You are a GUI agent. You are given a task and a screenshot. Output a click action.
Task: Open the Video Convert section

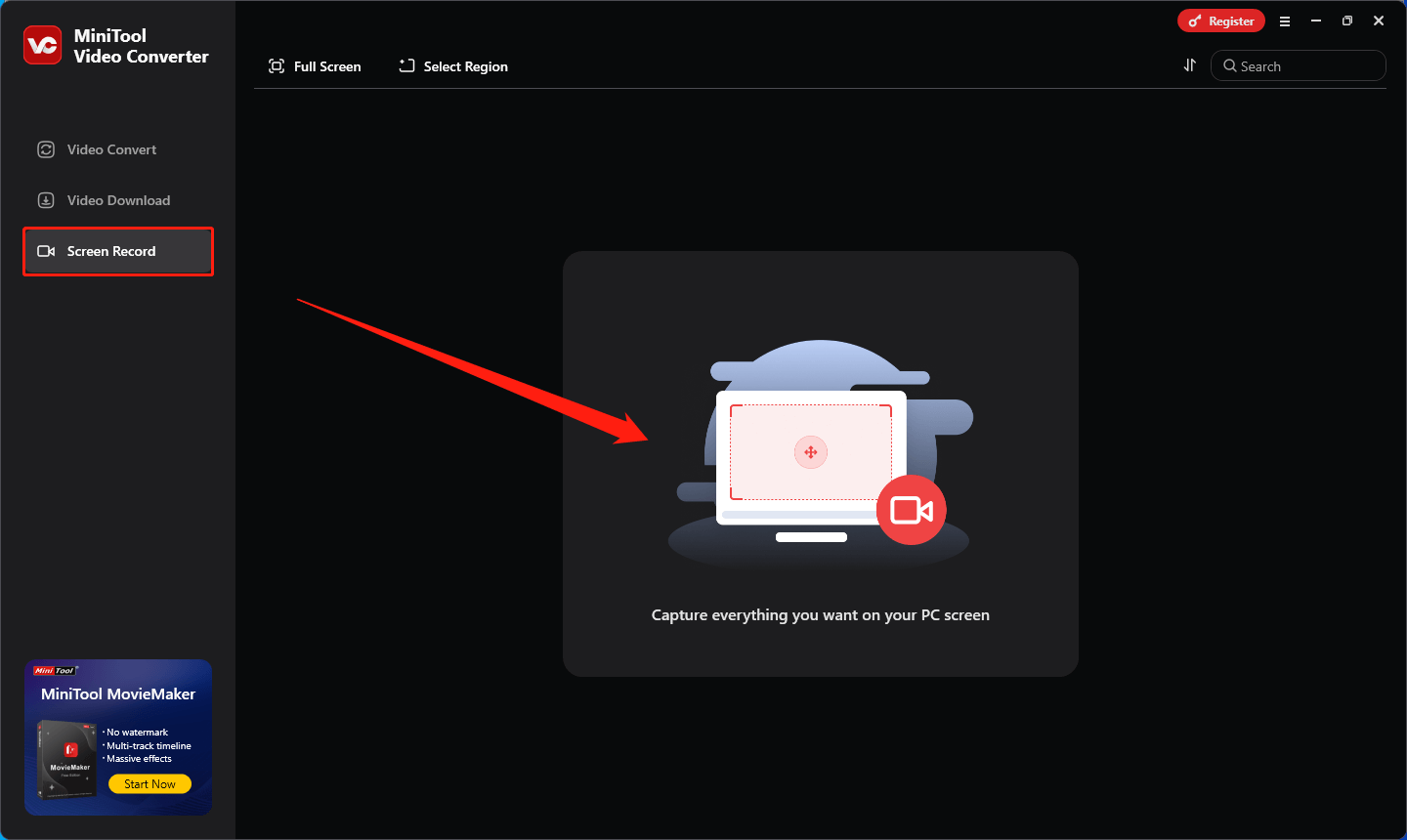pos(117,149)
